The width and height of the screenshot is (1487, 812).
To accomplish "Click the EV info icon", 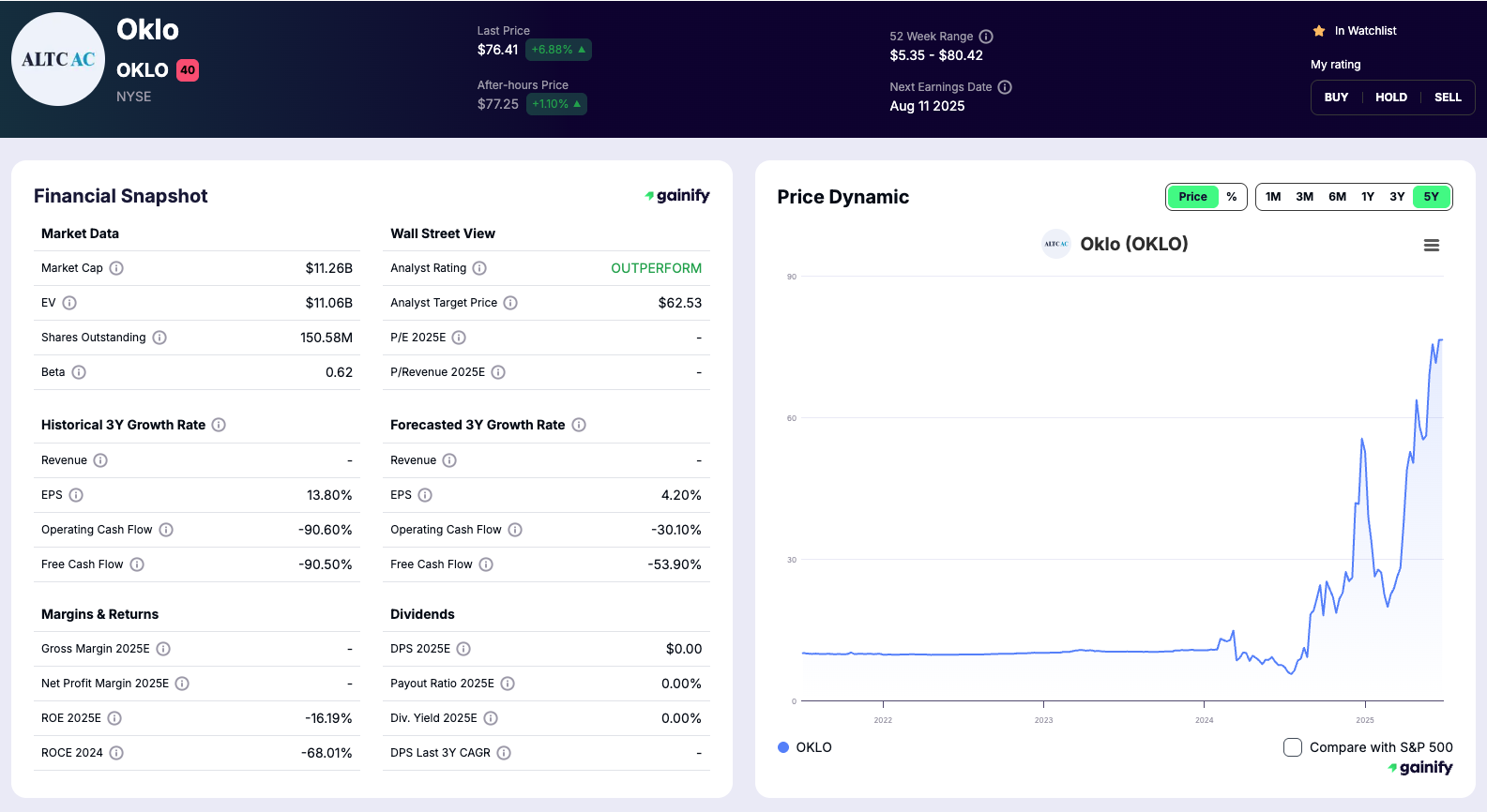I will pos(69,303).
